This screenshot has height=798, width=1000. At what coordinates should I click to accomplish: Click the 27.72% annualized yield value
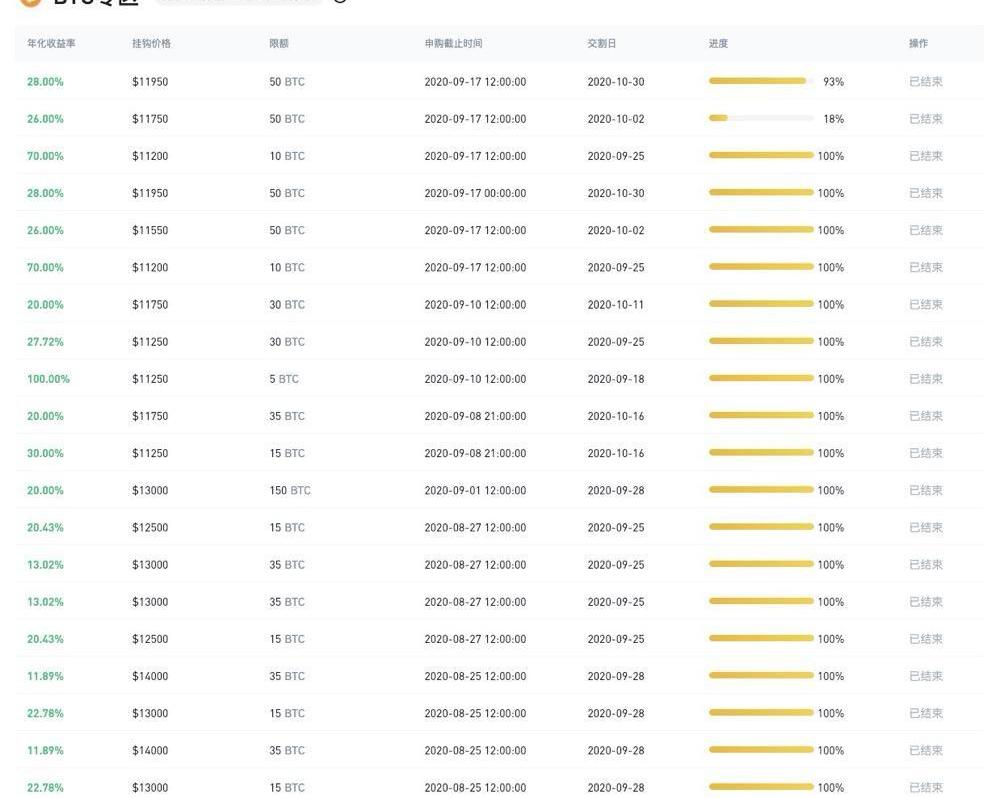[x=45, y=342]
